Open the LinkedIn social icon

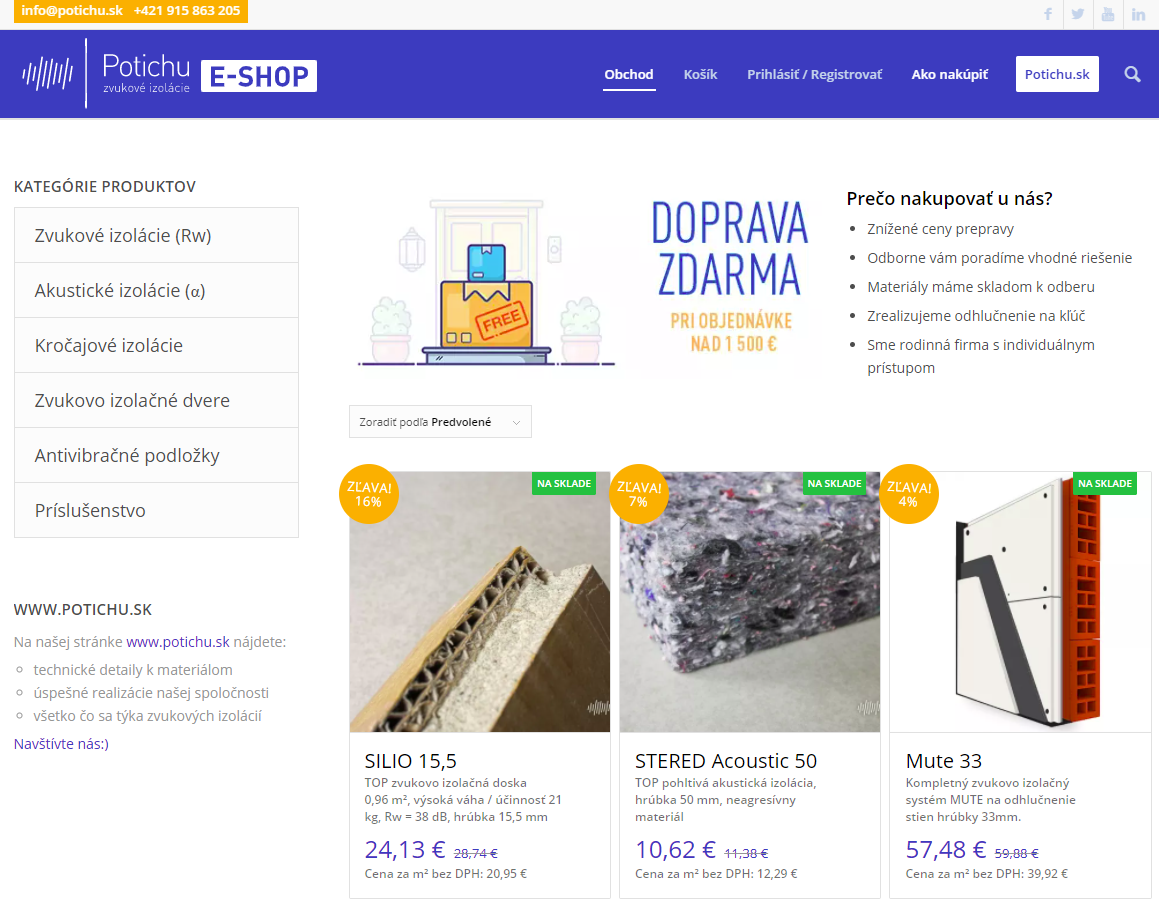point(1138,14)
